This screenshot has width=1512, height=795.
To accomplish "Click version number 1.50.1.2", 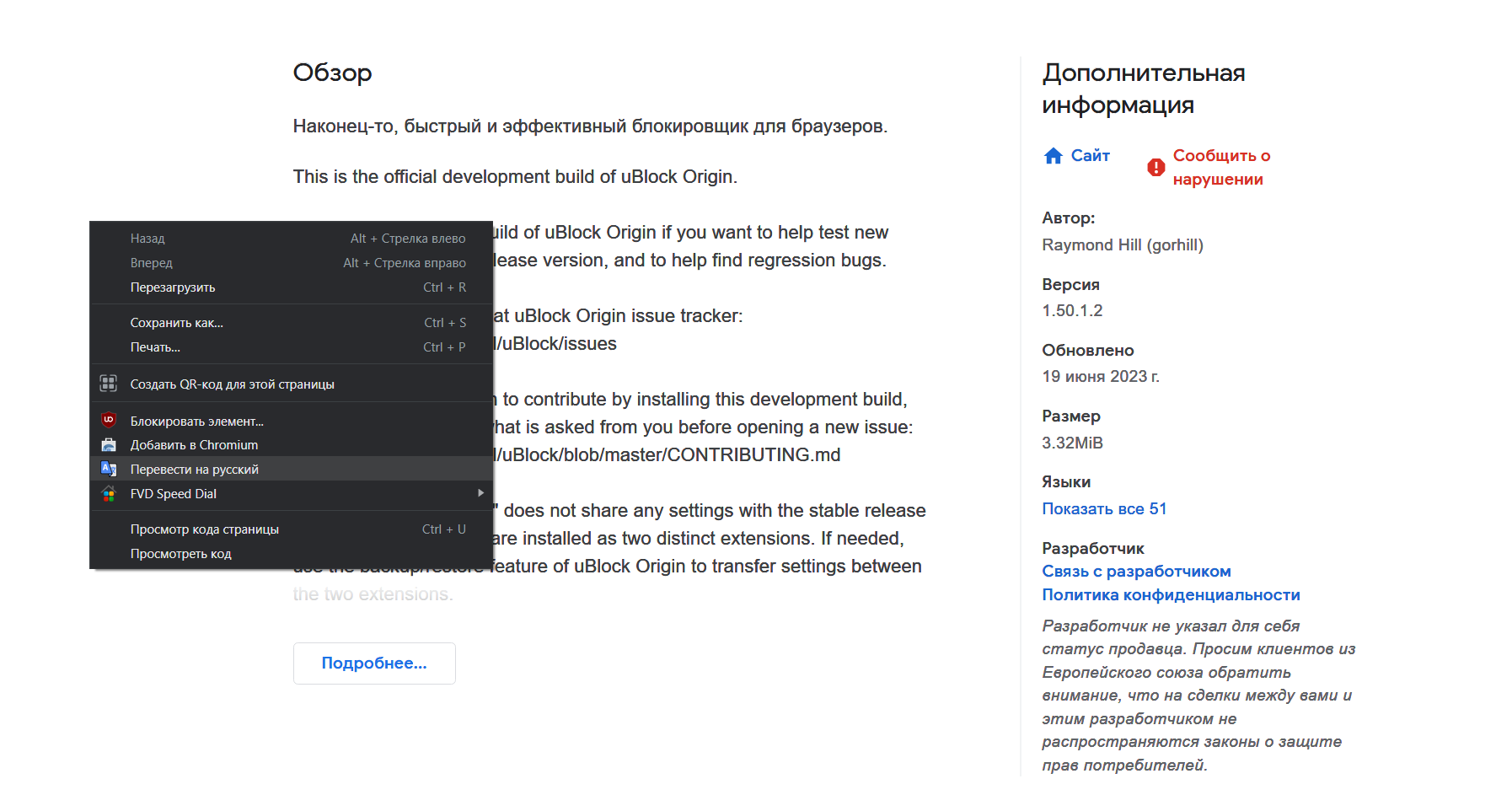I will click(x=1072, y=311).
